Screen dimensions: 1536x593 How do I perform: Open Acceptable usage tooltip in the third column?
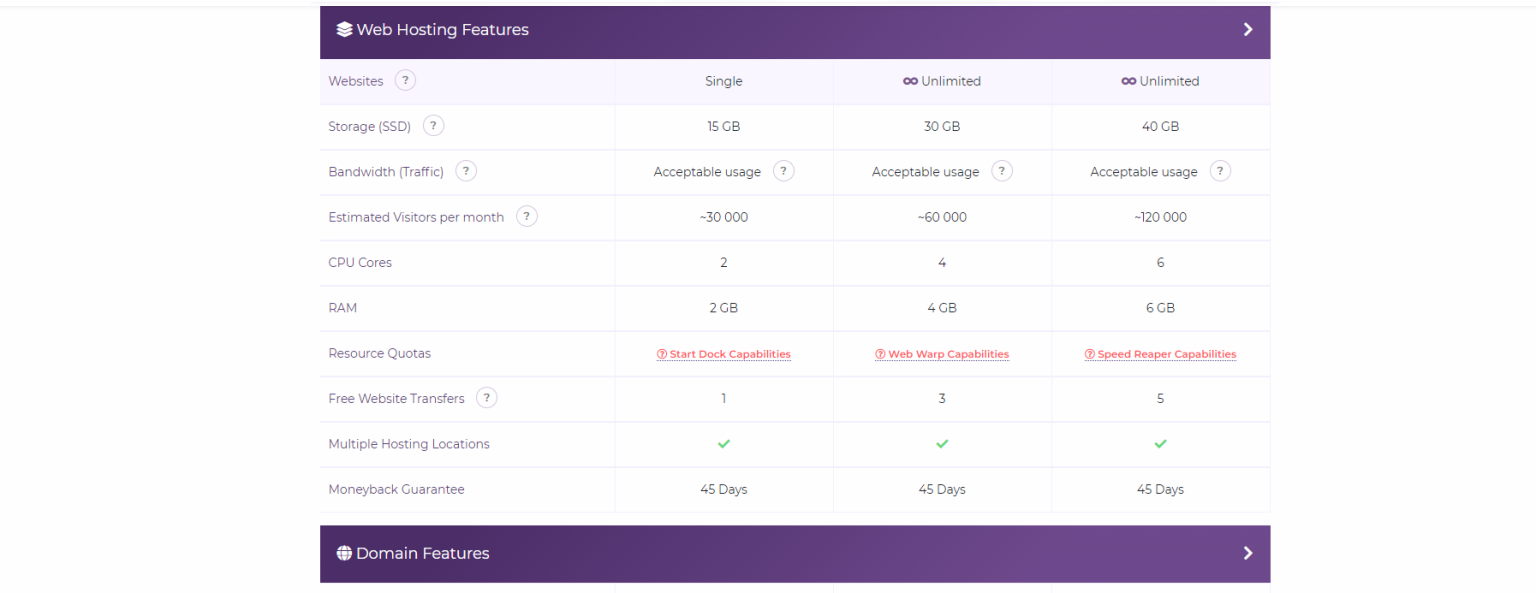tap(1220, 171)
